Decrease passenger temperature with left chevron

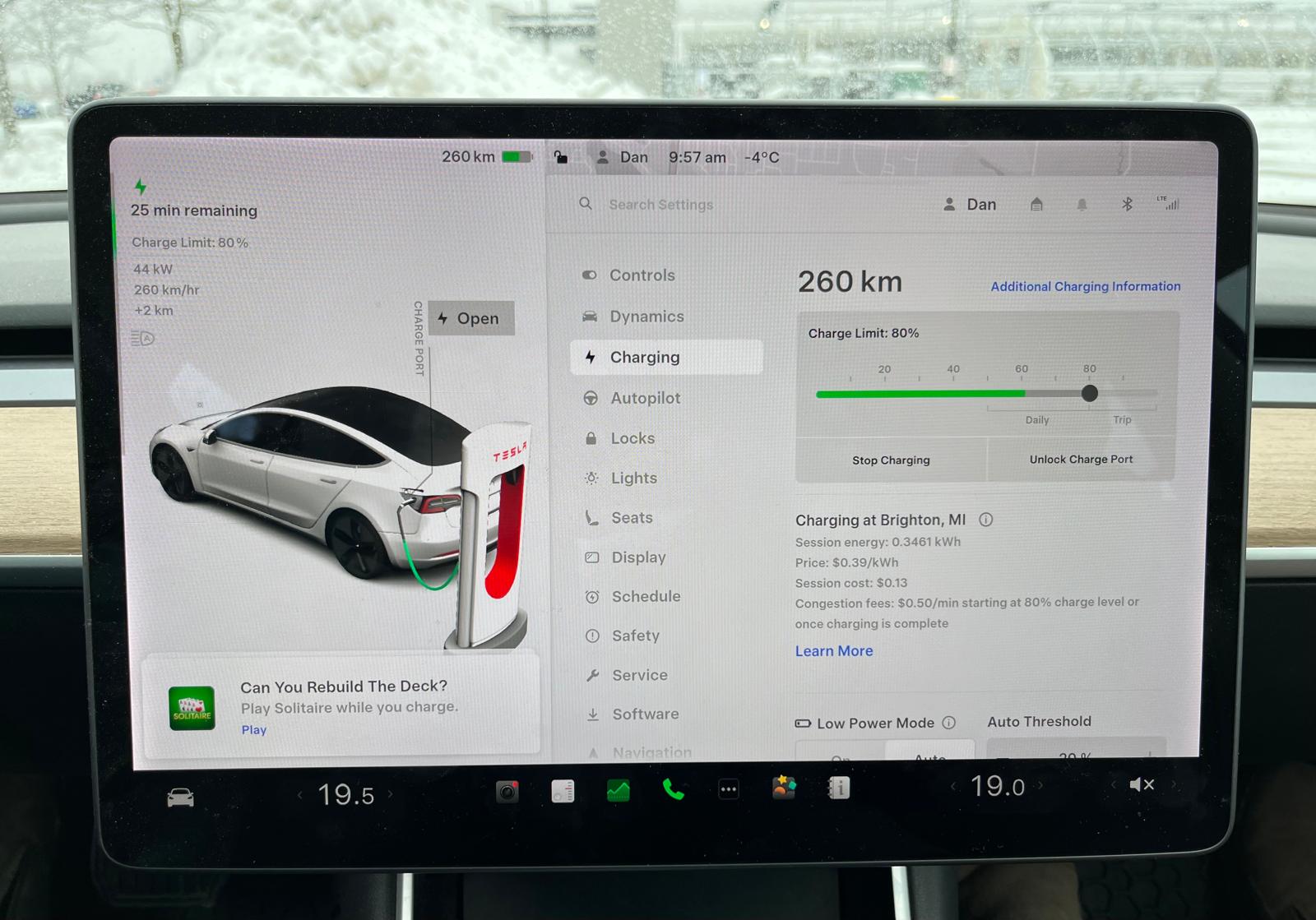point(953,786)
